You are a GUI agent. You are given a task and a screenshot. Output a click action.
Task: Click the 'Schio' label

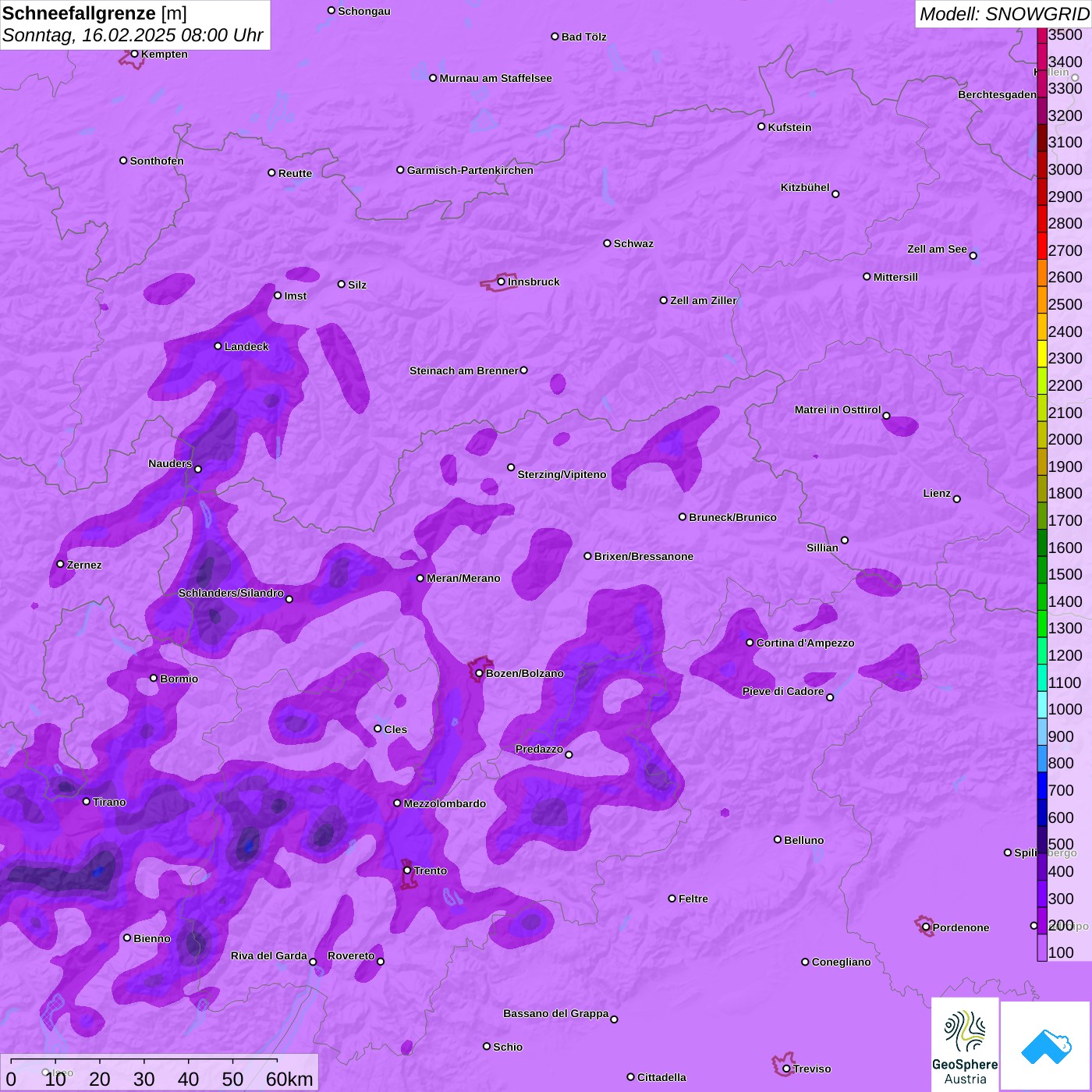[508, 1047]
